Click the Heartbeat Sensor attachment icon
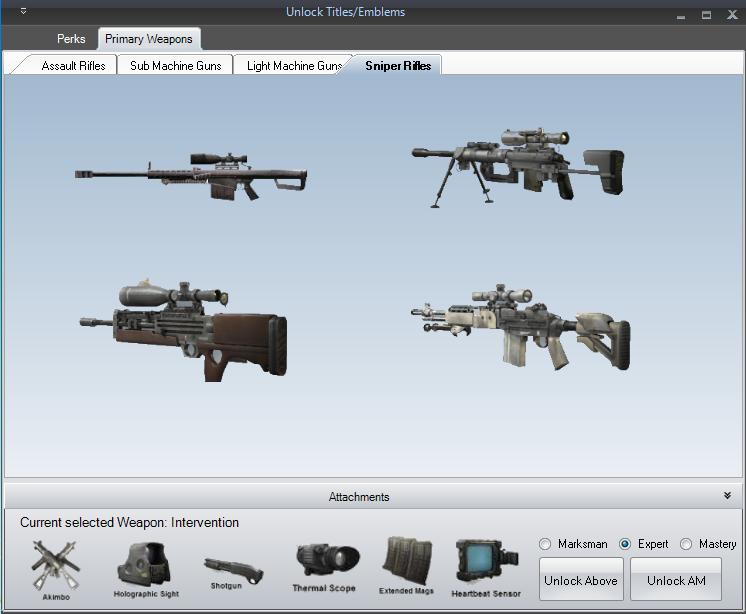This screenshot has width=746, height=614. tap(486, 568)
